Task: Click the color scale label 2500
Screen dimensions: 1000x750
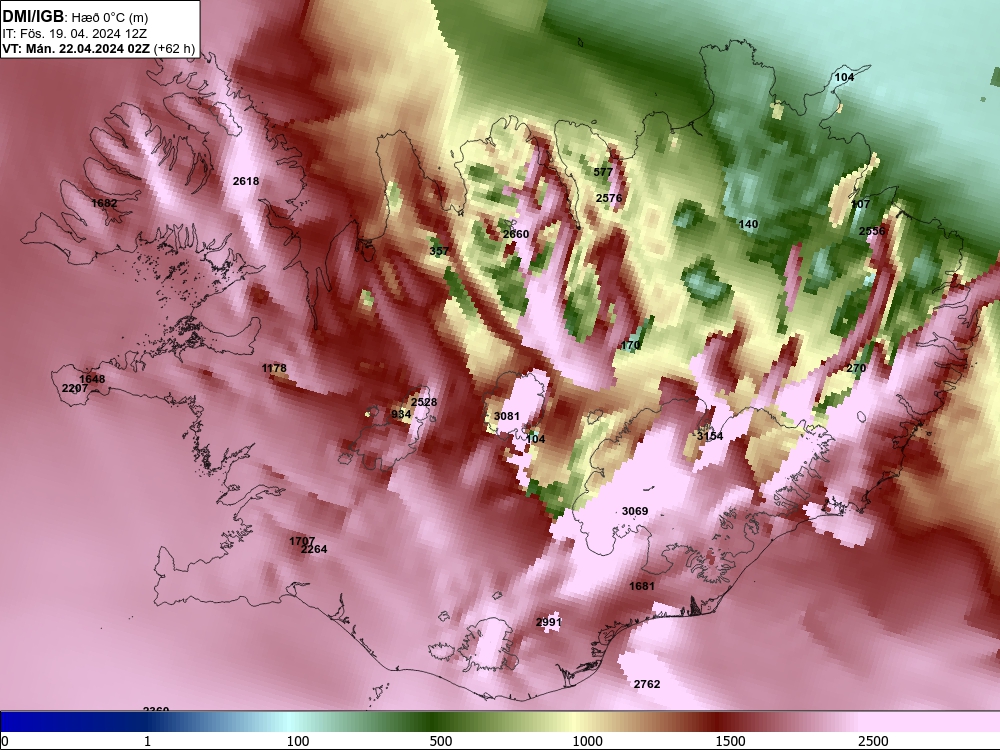Action: click(873, 741)
